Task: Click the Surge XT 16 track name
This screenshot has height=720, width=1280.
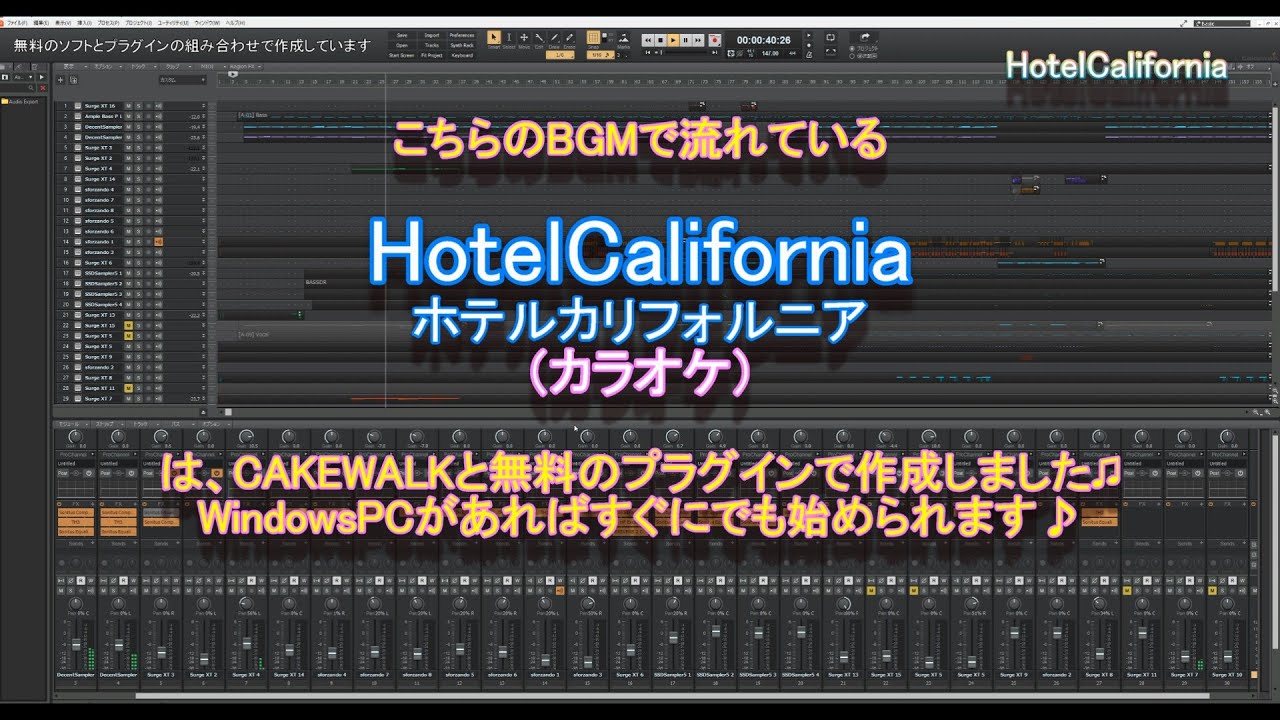Action: tap(100, 106)
